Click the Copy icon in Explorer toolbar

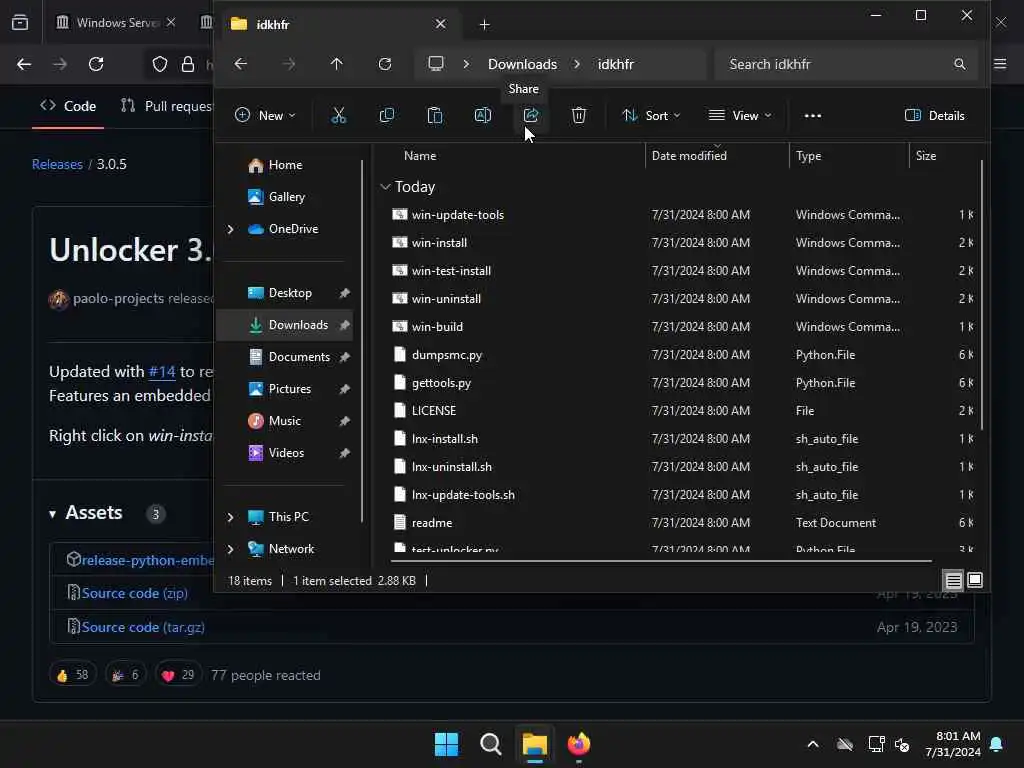pyautogui.click(x=387, y=116)
